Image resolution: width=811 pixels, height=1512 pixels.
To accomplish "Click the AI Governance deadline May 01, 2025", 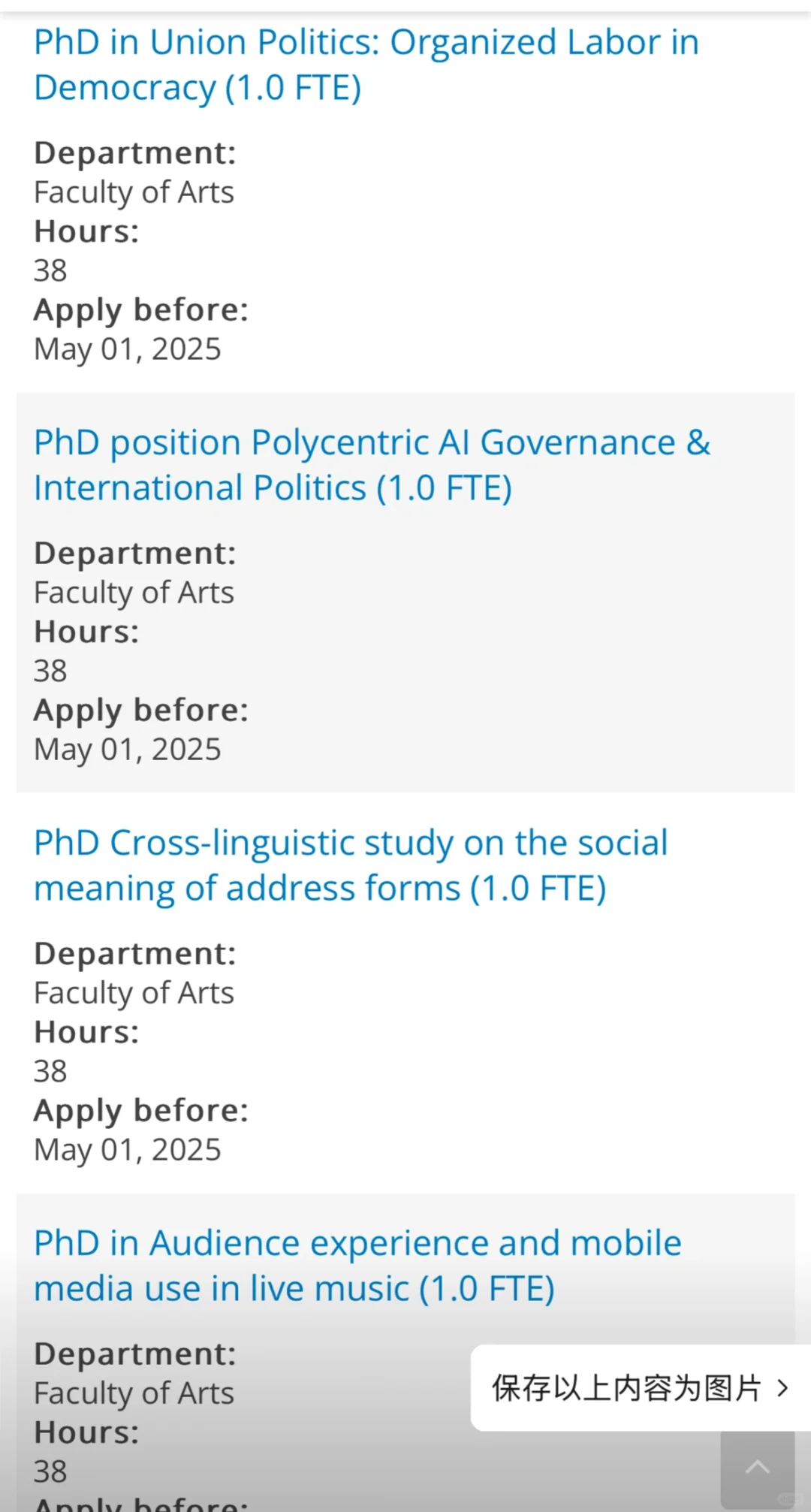I will [128, 750].
